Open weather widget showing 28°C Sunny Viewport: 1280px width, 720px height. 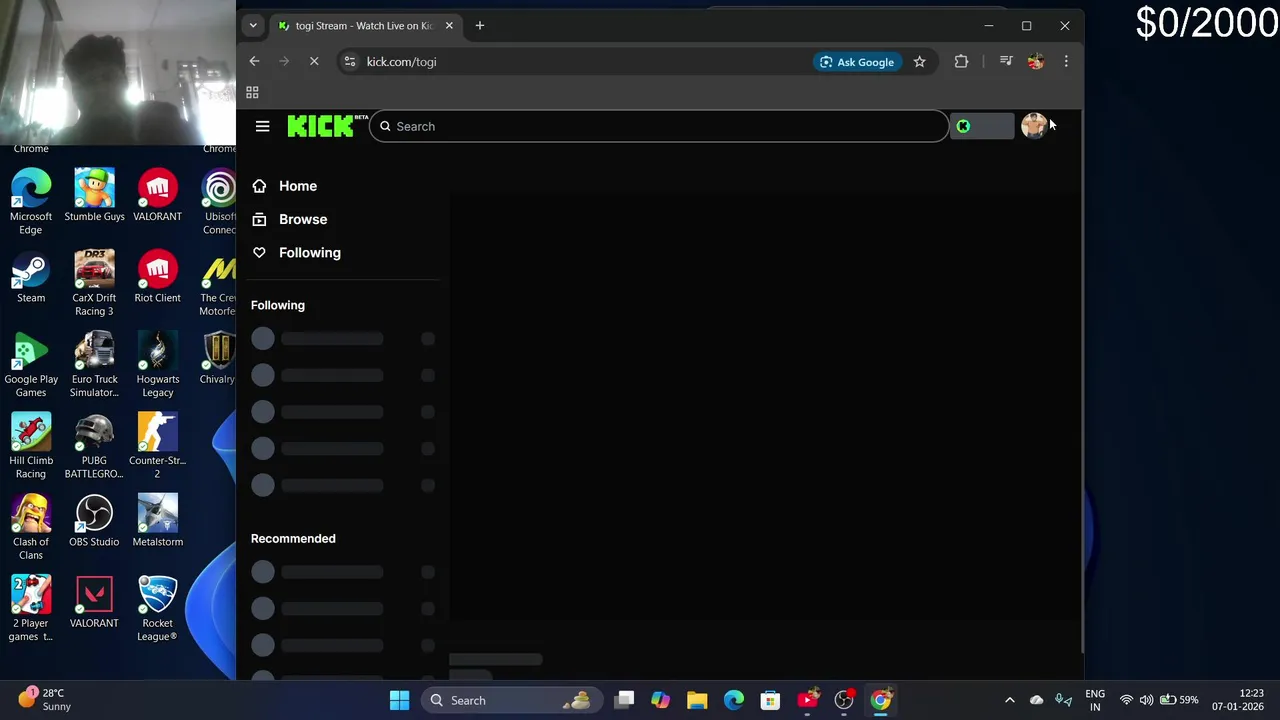click(x=45, y=699)
